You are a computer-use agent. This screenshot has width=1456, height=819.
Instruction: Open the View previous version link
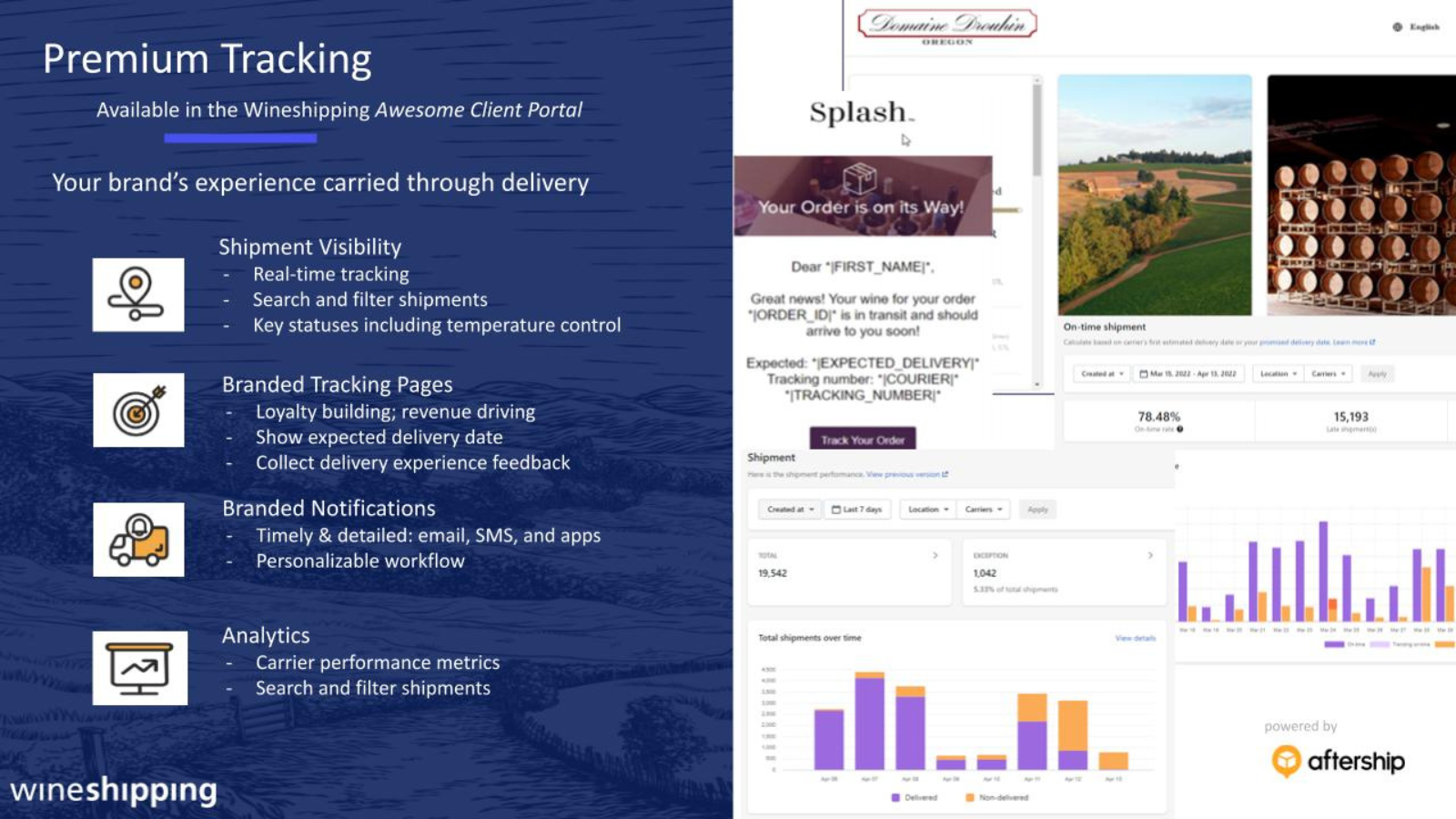coord(903,474)
